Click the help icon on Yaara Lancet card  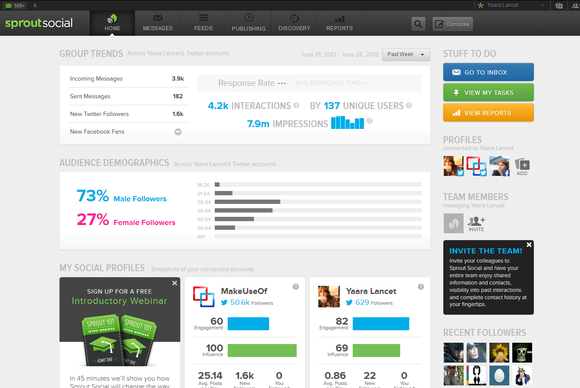421,287
